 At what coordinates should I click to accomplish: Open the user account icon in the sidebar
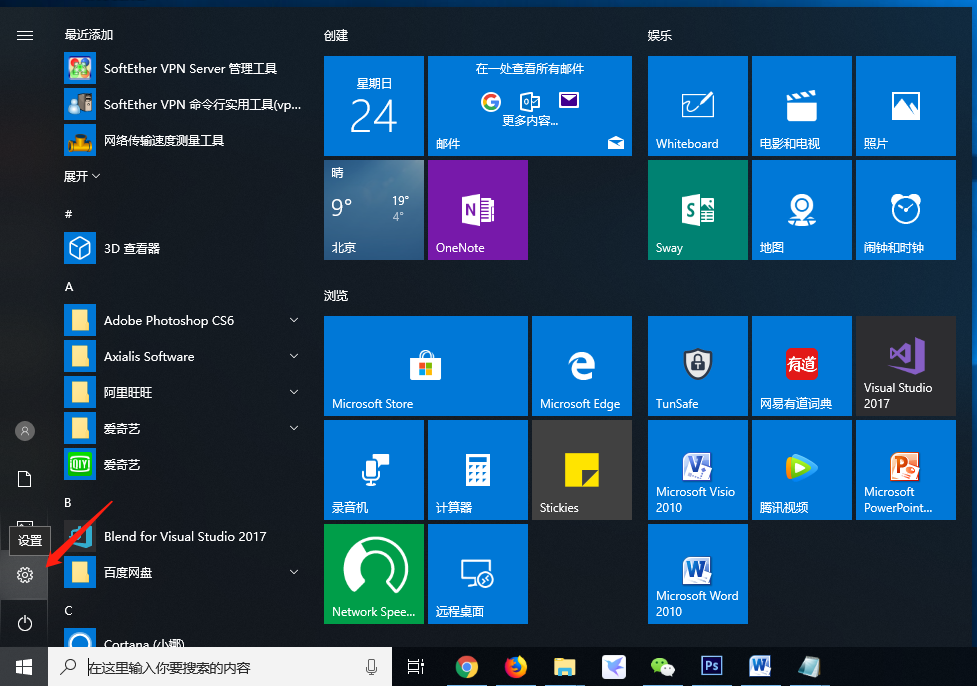[x=24, y=431]
